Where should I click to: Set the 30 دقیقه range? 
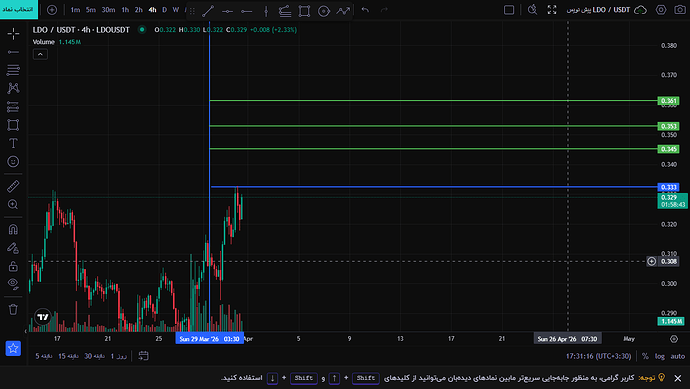pos(94,356)
